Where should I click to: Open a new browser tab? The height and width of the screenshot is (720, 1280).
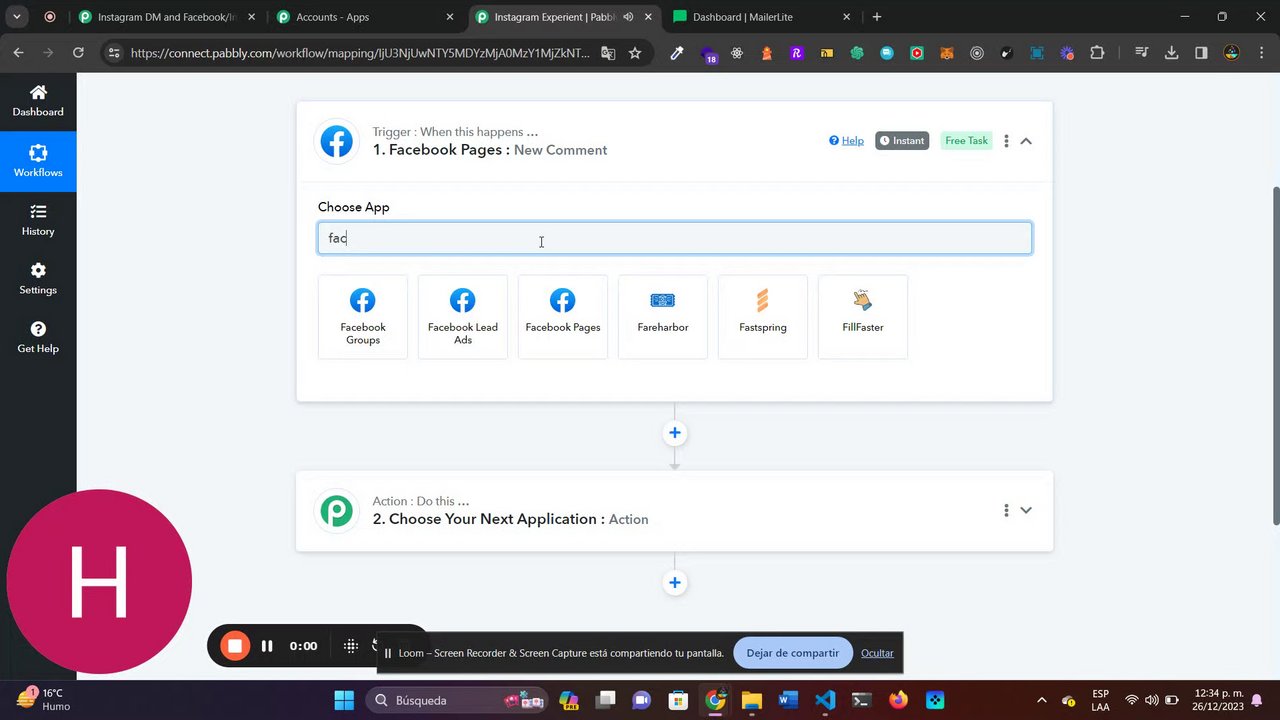coord(877,17)
